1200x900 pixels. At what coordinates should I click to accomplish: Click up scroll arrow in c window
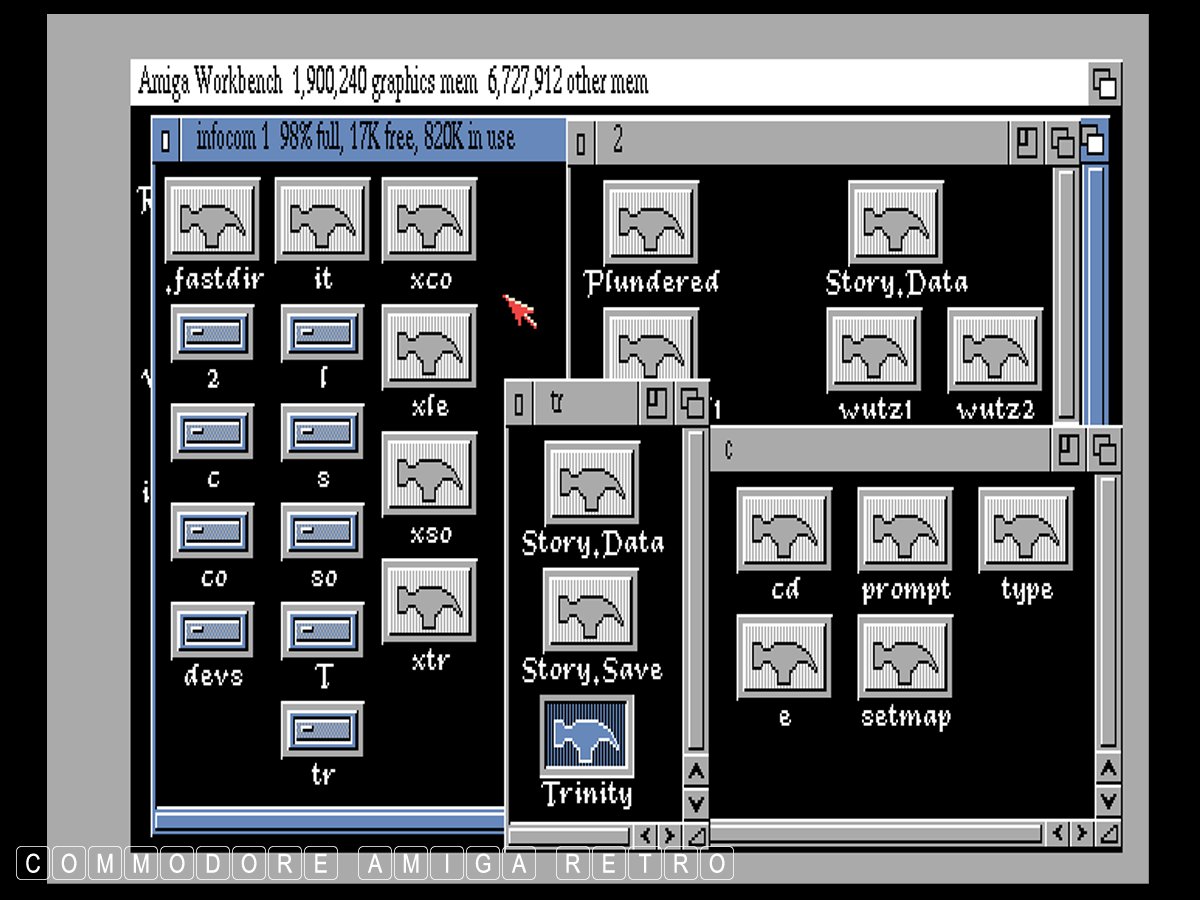(x=1108, y=770)
